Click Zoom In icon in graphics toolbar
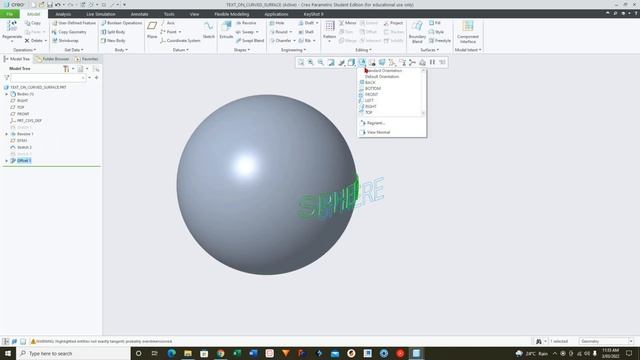Screen dimensions: 640x360 coord(311,62)
